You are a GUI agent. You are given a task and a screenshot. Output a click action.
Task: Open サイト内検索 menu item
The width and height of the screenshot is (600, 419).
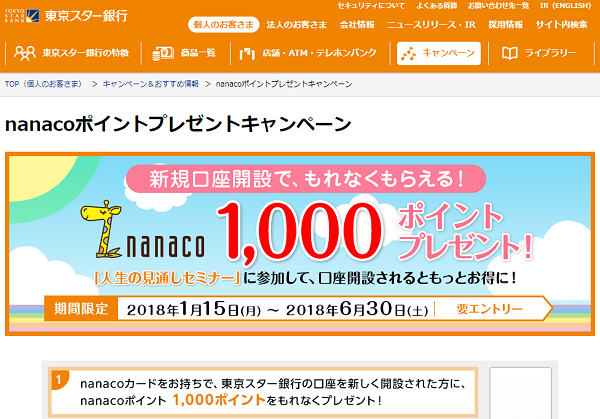coord(561,25)
